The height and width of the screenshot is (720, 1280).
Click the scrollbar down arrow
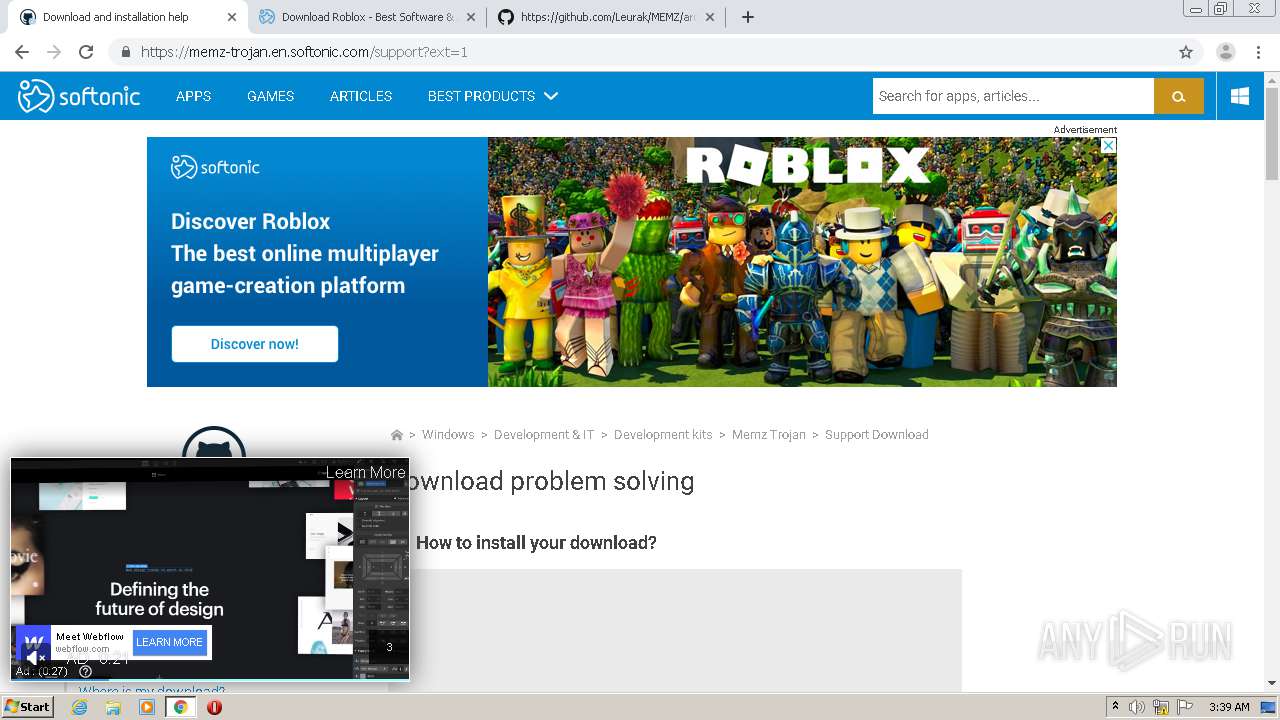(x=1272, y=683)
